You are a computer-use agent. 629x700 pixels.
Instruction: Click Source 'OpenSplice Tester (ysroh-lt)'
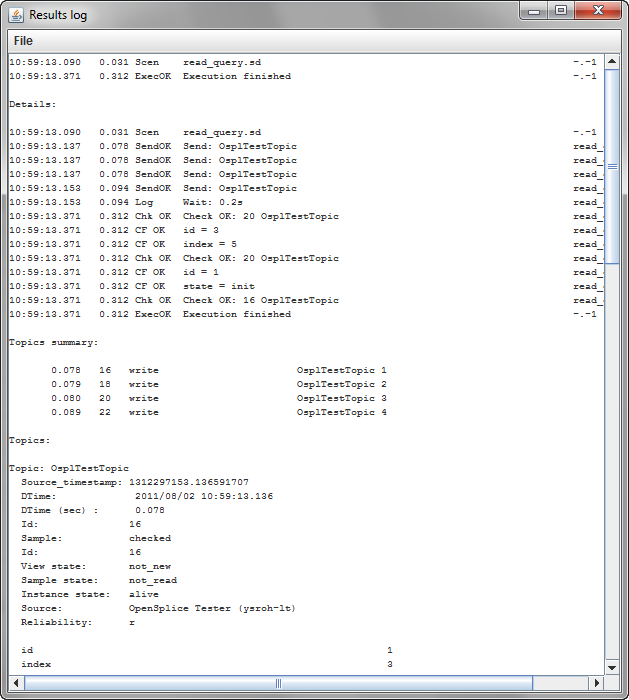point(212,608)
